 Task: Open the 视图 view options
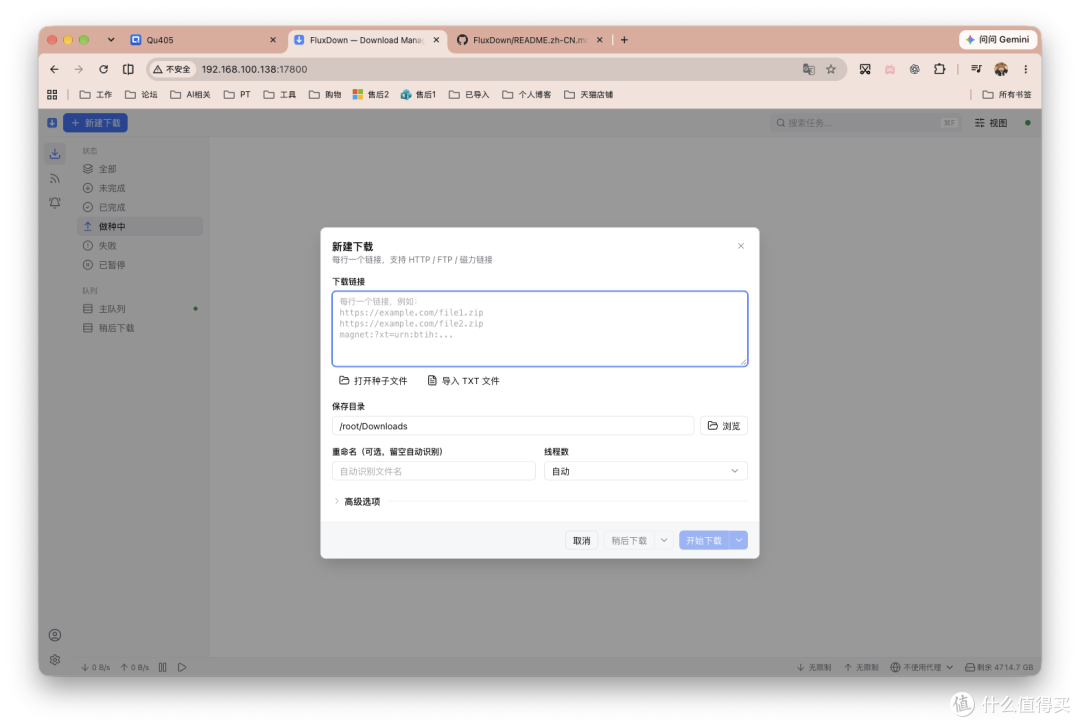tap(991, 123)
